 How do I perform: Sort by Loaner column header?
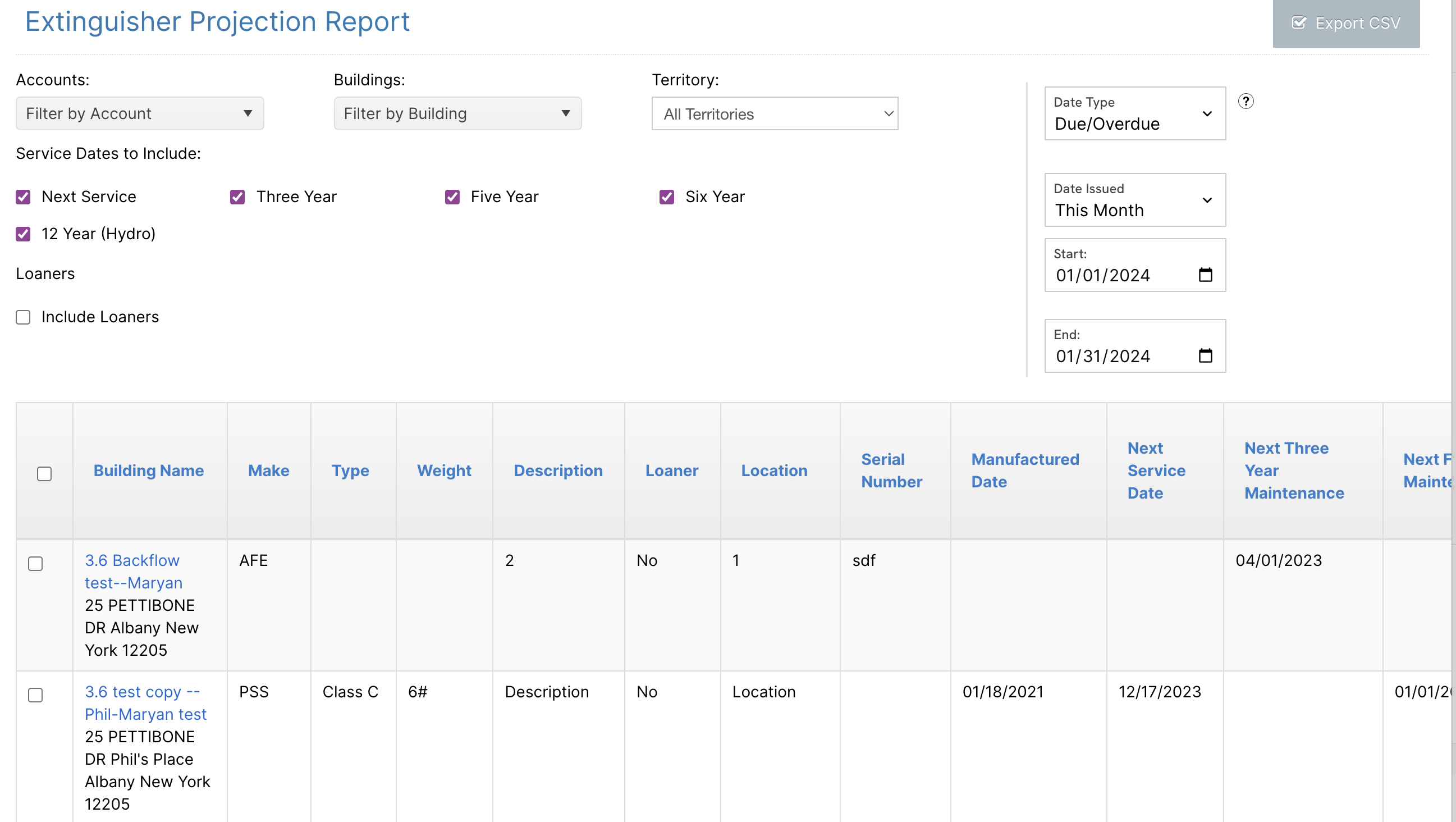(672, 471)
